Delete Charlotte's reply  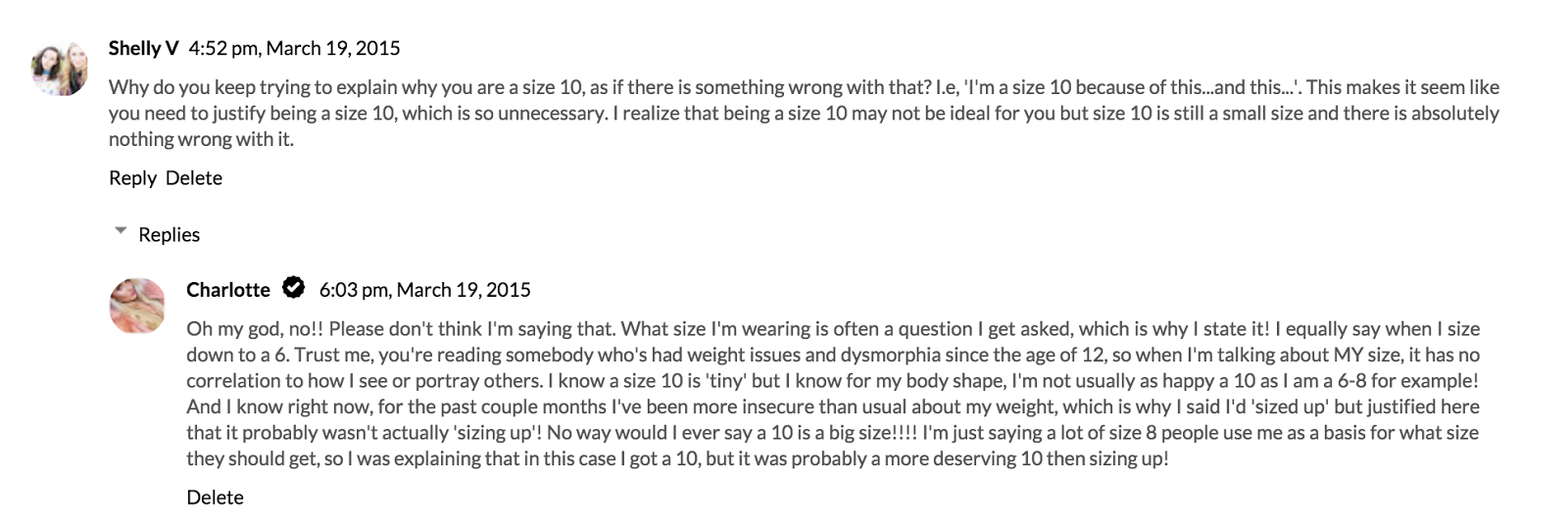pos(215,497)
